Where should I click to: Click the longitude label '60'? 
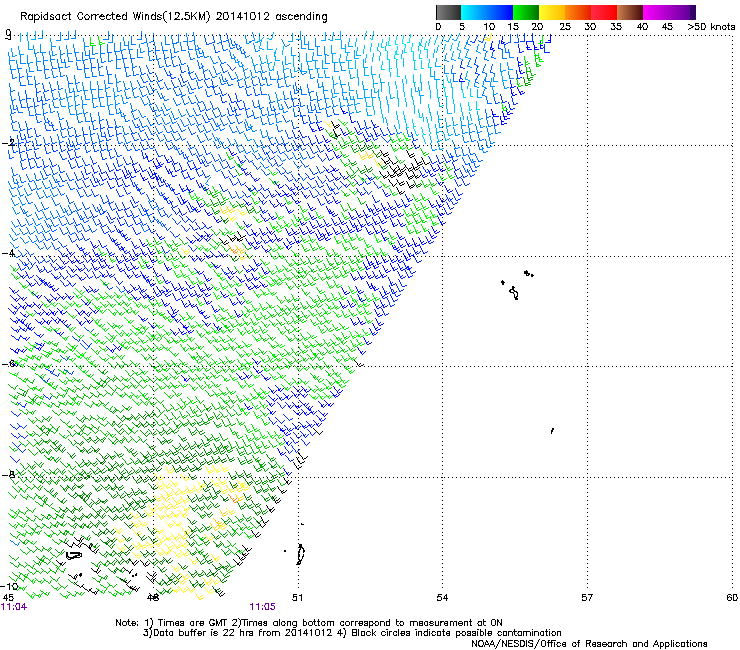pos(732,597)
